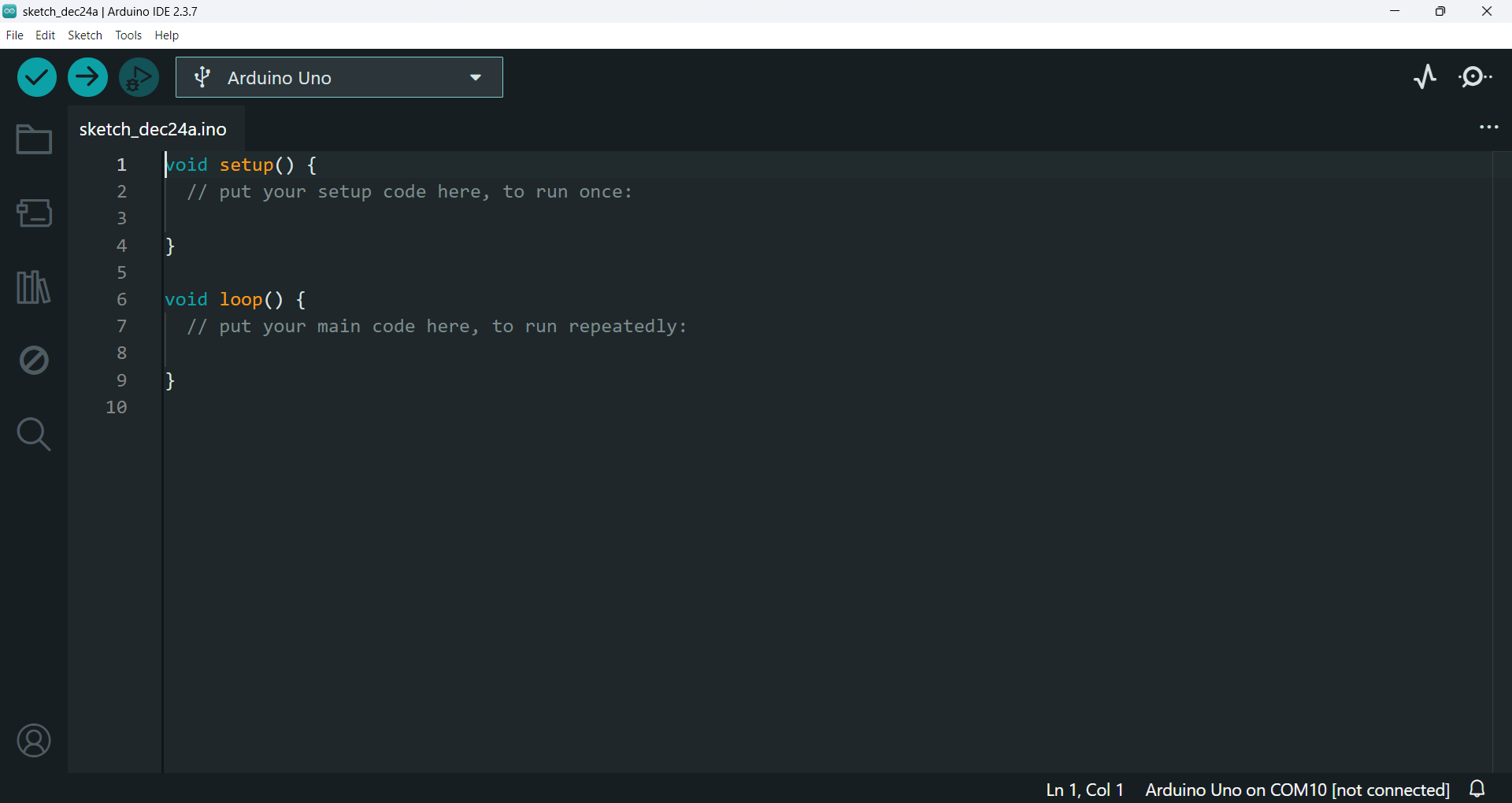
Task: Click void keyword on line 6
Action: [x=187, y=299]
